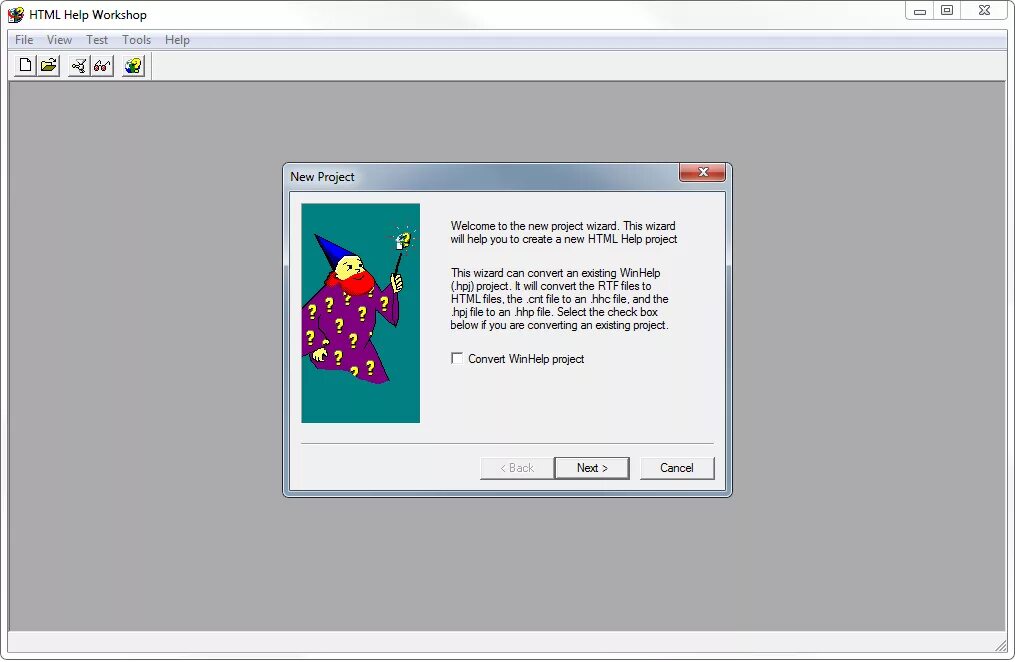Close the New Project dialog

[702, 172]
